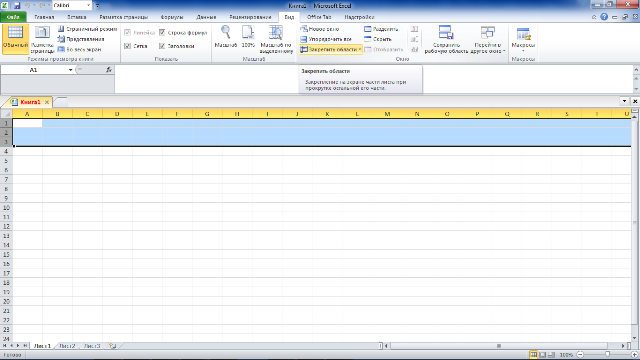Select the Лист2 sheet tab
The height and width of the screenshot is (360, 640).
[x=67, y=346]
